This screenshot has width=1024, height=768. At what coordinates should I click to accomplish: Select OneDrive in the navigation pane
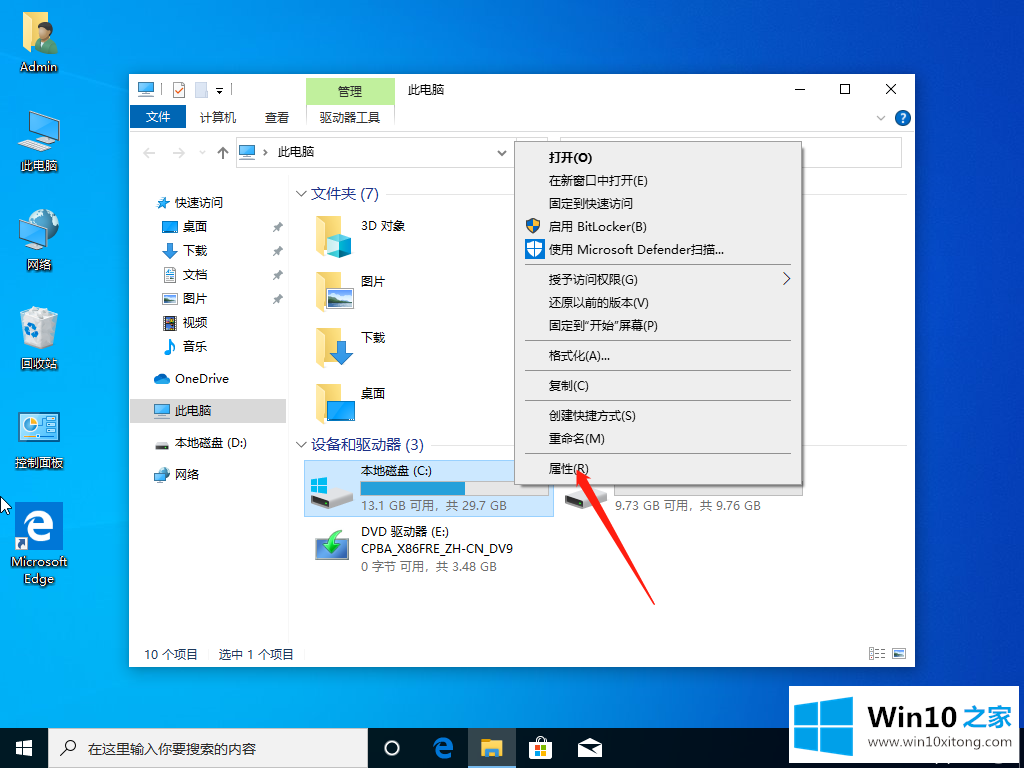201,379
